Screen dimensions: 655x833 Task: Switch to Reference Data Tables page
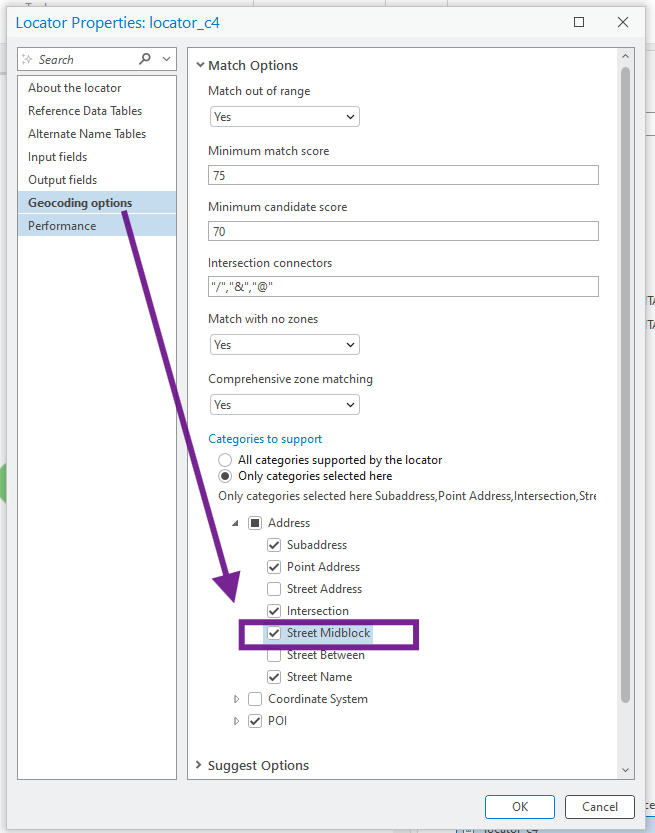[85, 111]
